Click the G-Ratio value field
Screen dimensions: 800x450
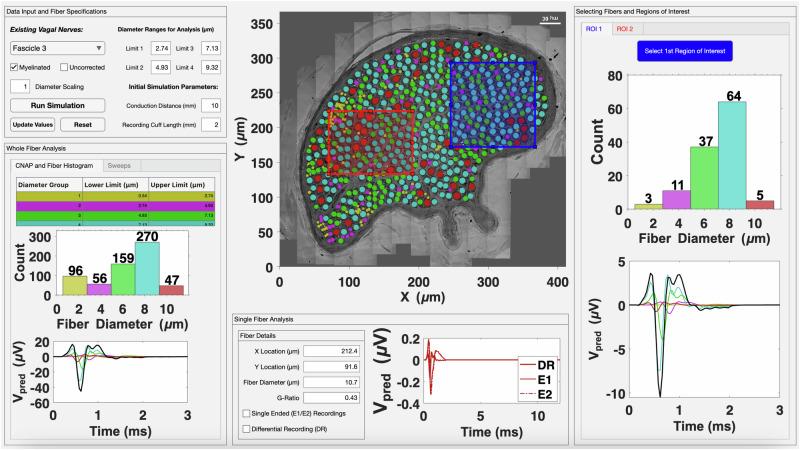coord(332,397)
